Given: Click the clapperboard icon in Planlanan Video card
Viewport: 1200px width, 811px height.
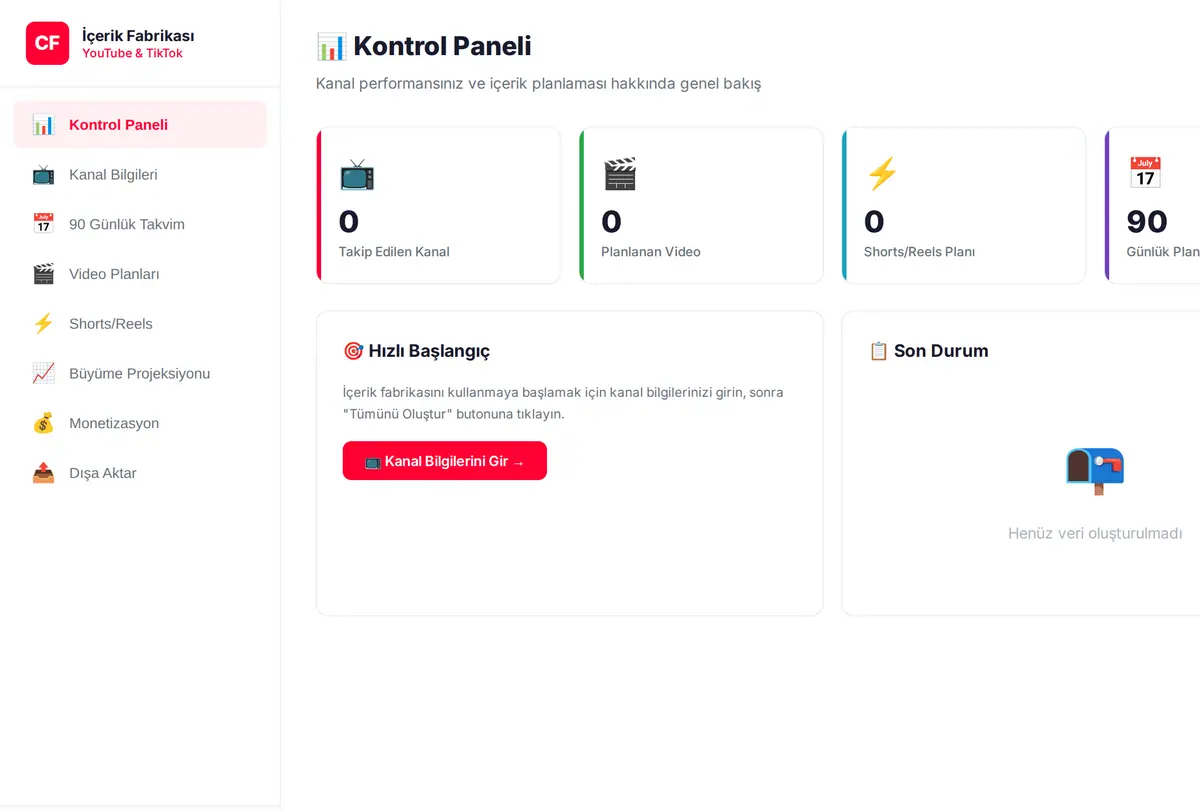Looking at the screenshot, I should (x=619, y=174).
